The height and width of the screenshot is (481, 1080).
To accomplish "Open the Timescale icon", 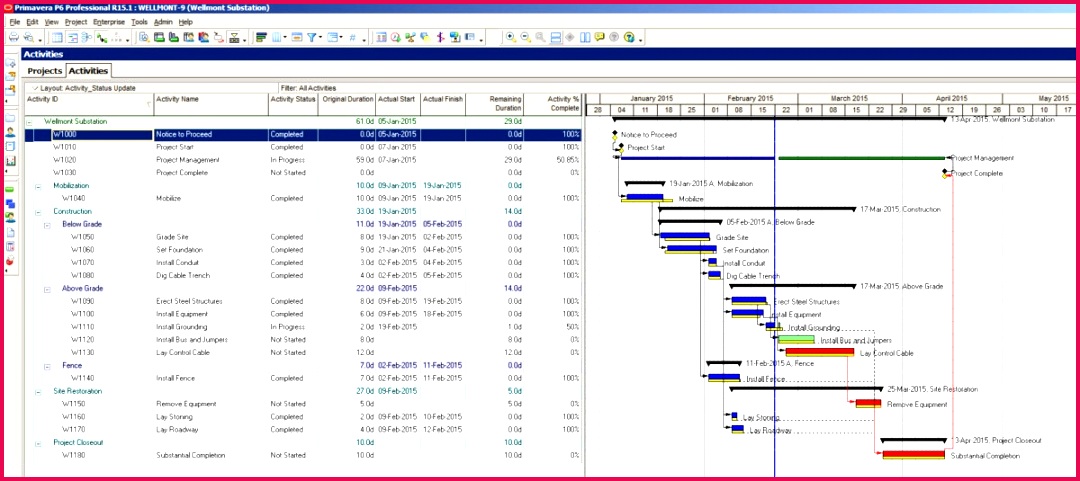I will point(296,37).
